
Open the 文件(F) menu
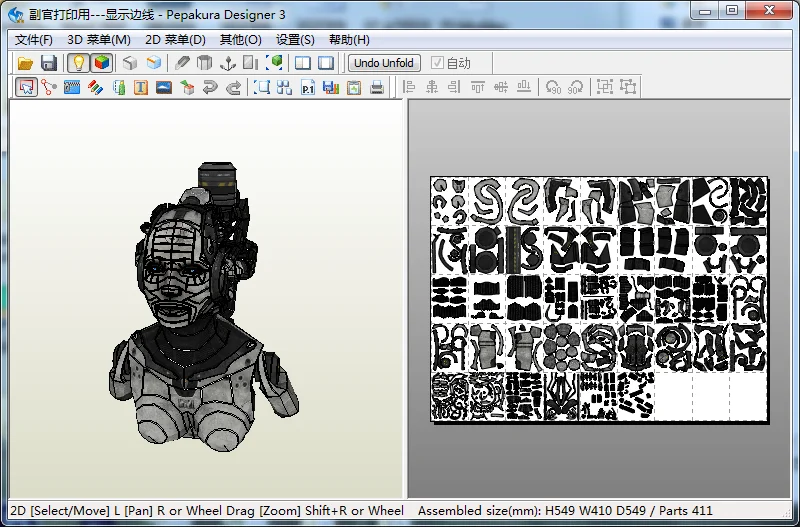tap(34, 40)
